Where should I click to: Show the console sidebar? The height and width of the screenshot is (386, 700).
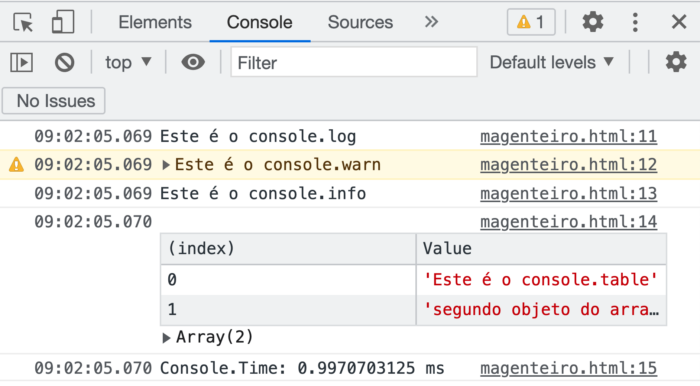pyautogui.click(x=21, y=62)
